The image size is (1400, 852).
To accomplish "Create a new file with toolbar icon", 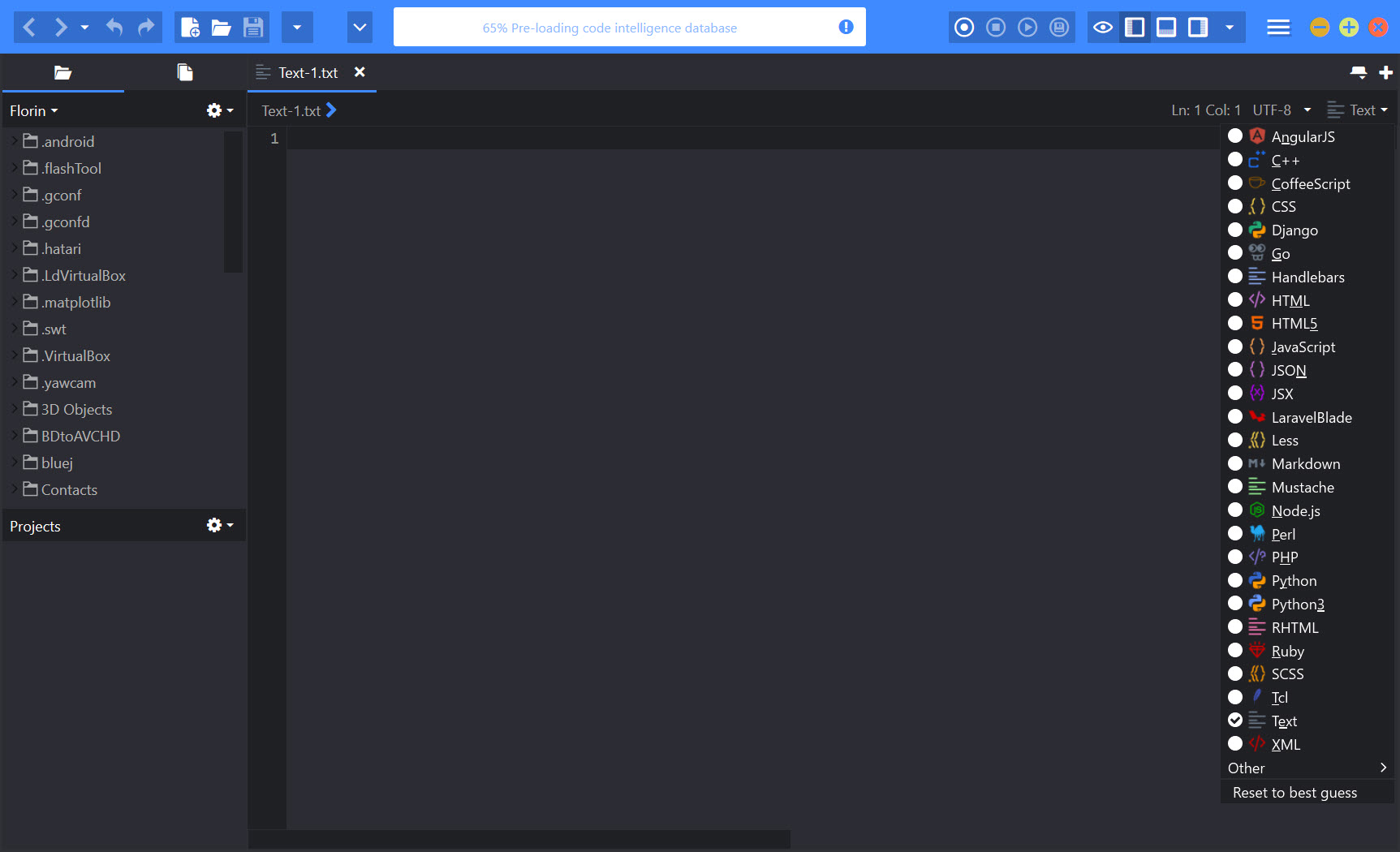I will pos(190,28).
